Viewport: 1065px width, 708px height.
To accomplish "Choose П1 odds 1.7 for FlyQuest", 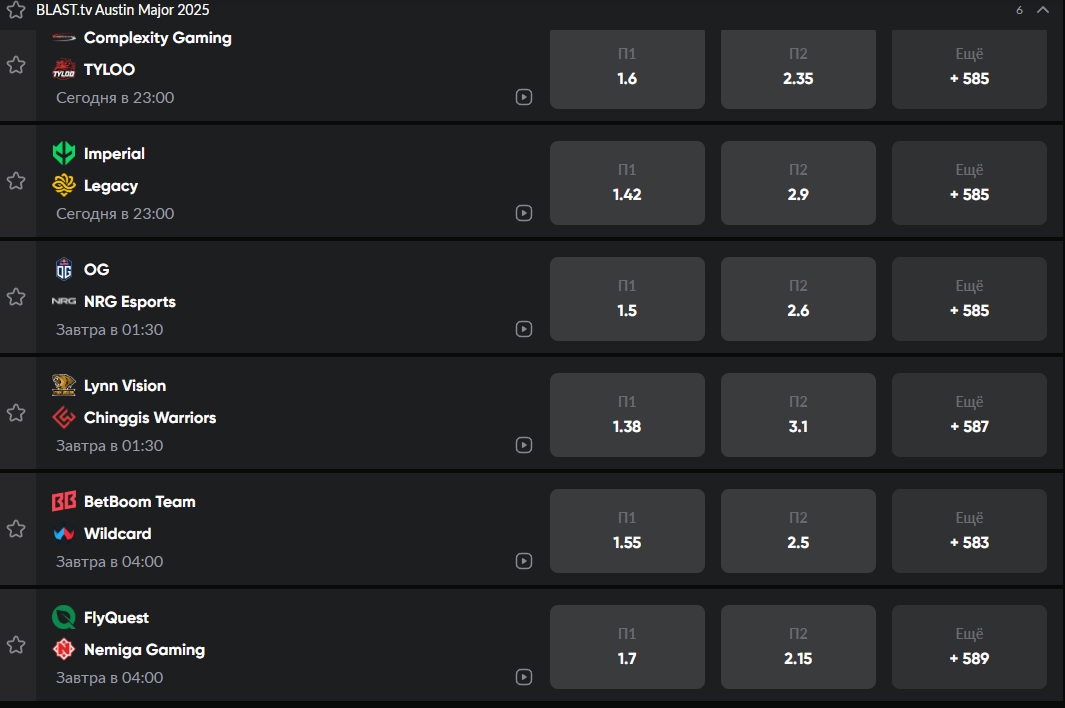I will tap(627, 648).
